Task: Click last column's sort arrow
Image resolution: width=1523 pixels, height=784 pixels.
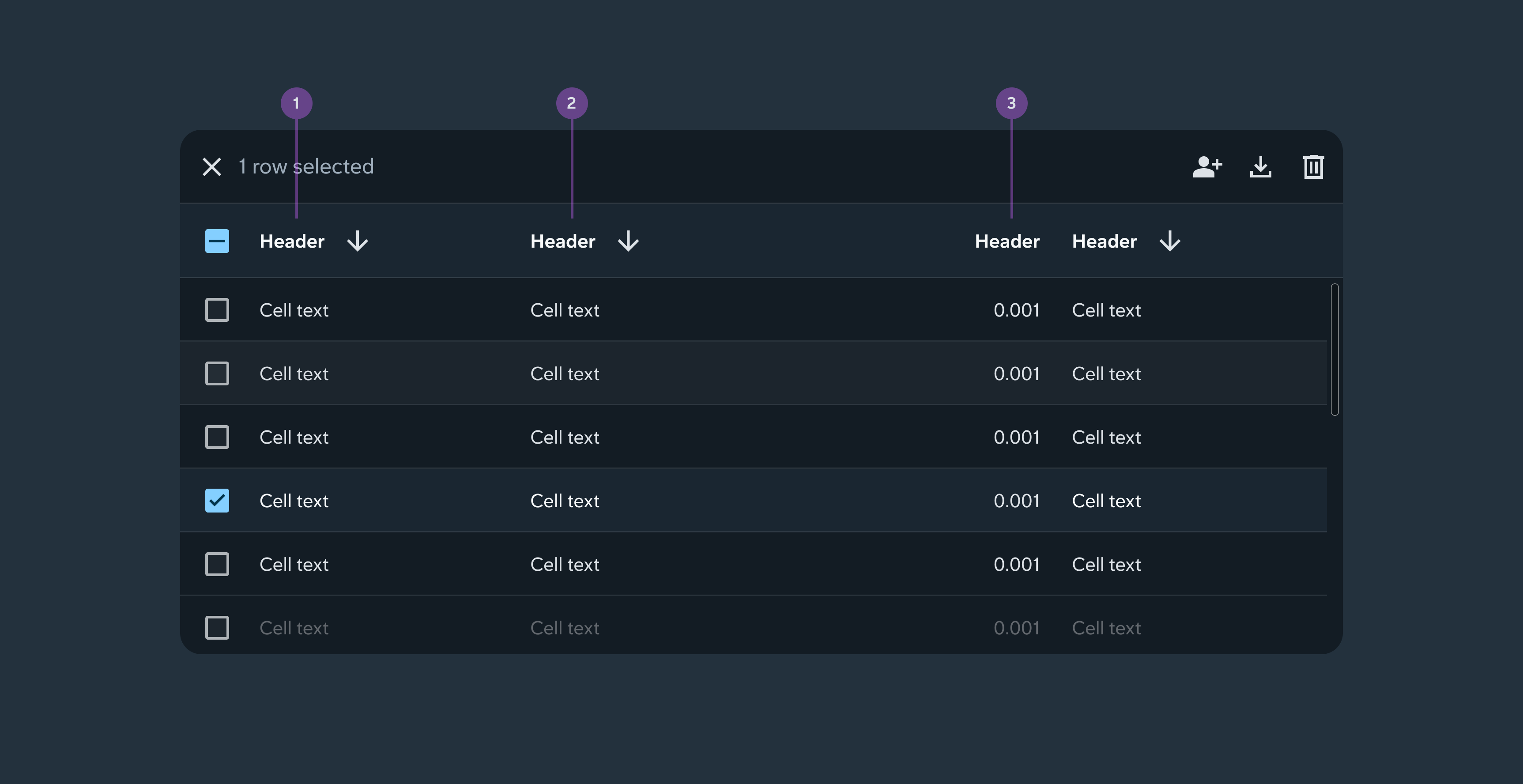Action: point(1169,241)
